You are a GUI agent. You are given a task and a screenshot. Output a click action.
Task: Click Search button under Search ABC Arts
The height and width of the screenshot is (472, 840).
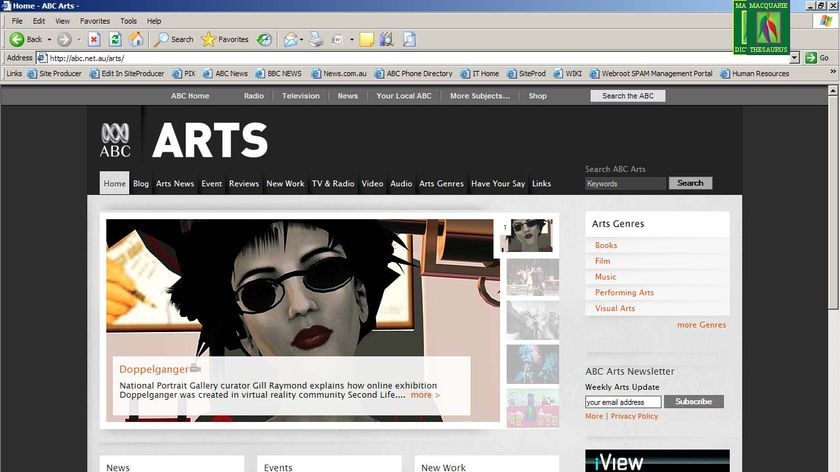point(690,183)
